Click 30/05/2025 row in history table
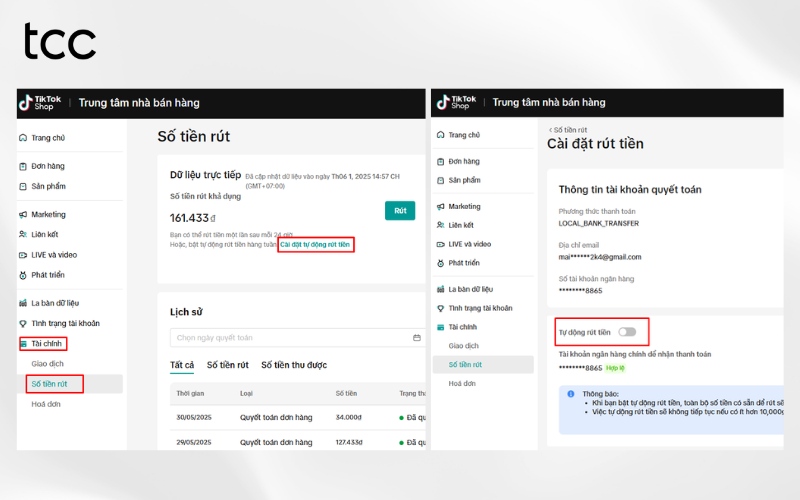Screen dimensions: 800x500 coord(298,418)
